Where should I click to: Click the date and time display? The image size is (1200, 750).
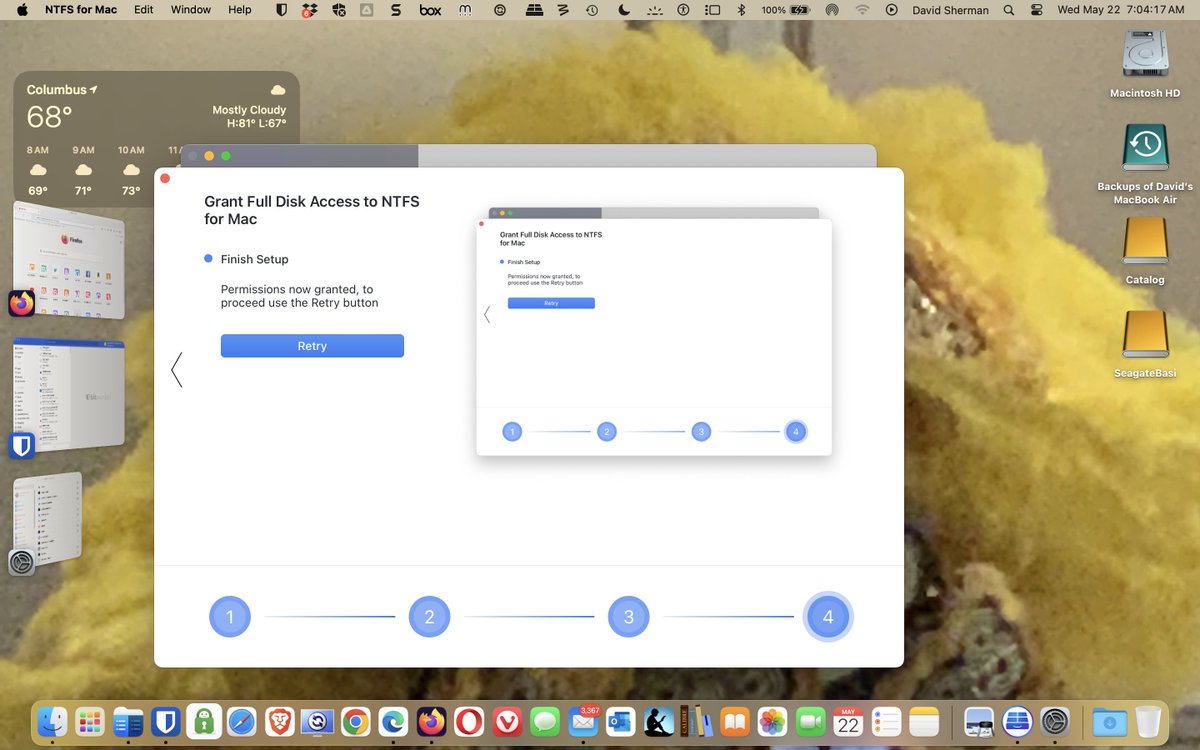pos(1120,10)
